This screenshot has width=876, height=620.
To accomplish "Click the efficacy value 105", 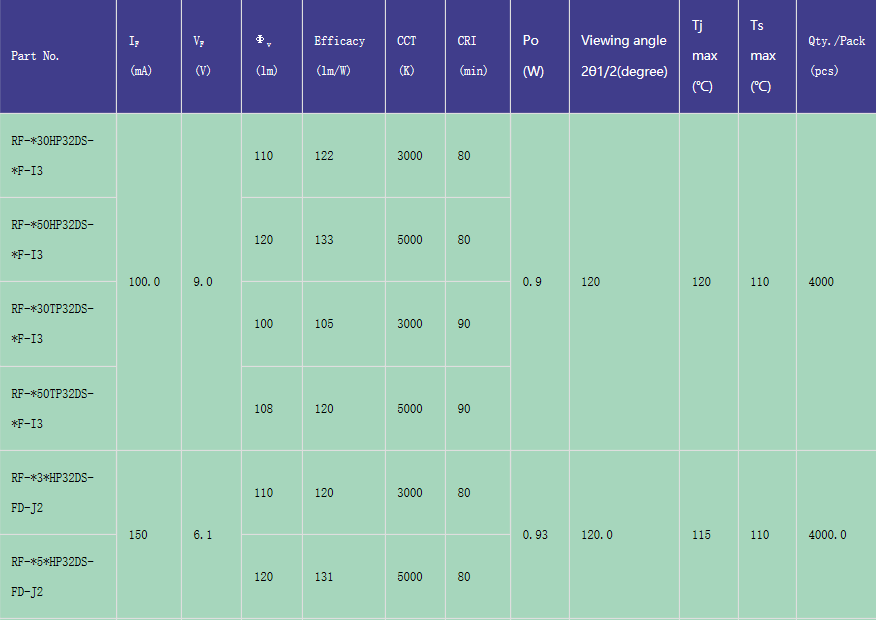I will [x=324, y=324].
